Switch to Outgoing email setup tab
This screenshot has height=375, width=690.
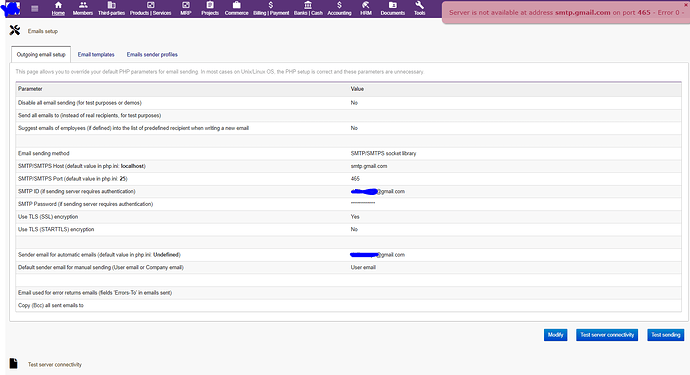tap(41, 55)
